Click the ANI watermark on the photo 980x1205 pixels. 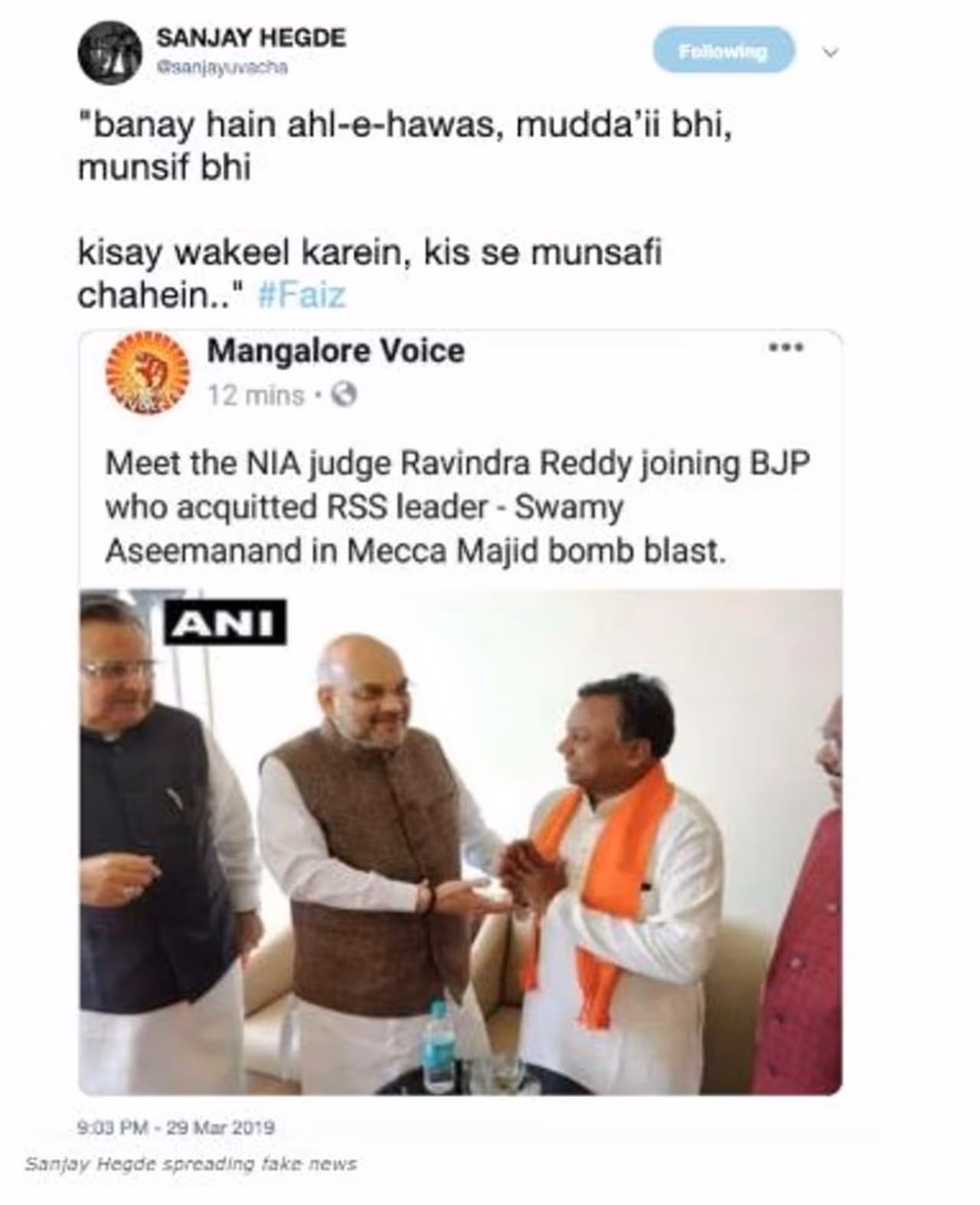point(225,622)
